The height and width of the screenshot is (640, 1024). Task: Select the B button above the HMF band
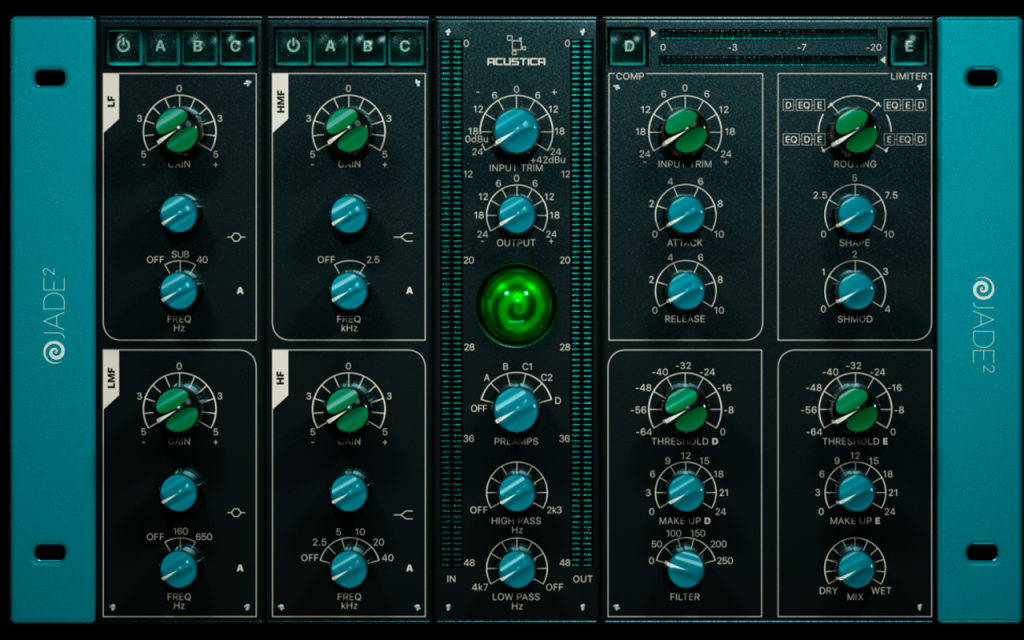[x=368, y=46]
